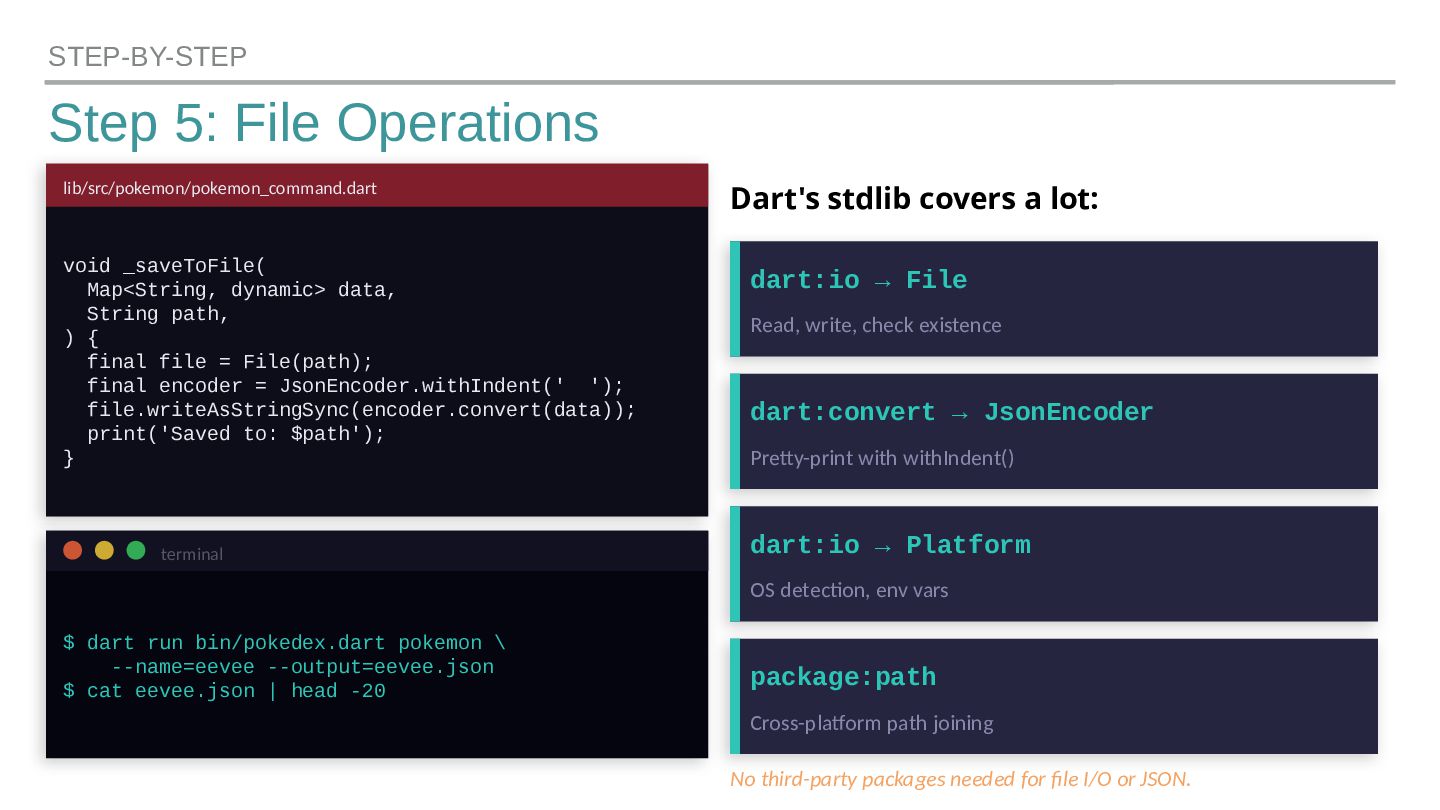Click the "void _saveToFile(" code line
The image size is (1440, 810).
[x=164, y=266]
